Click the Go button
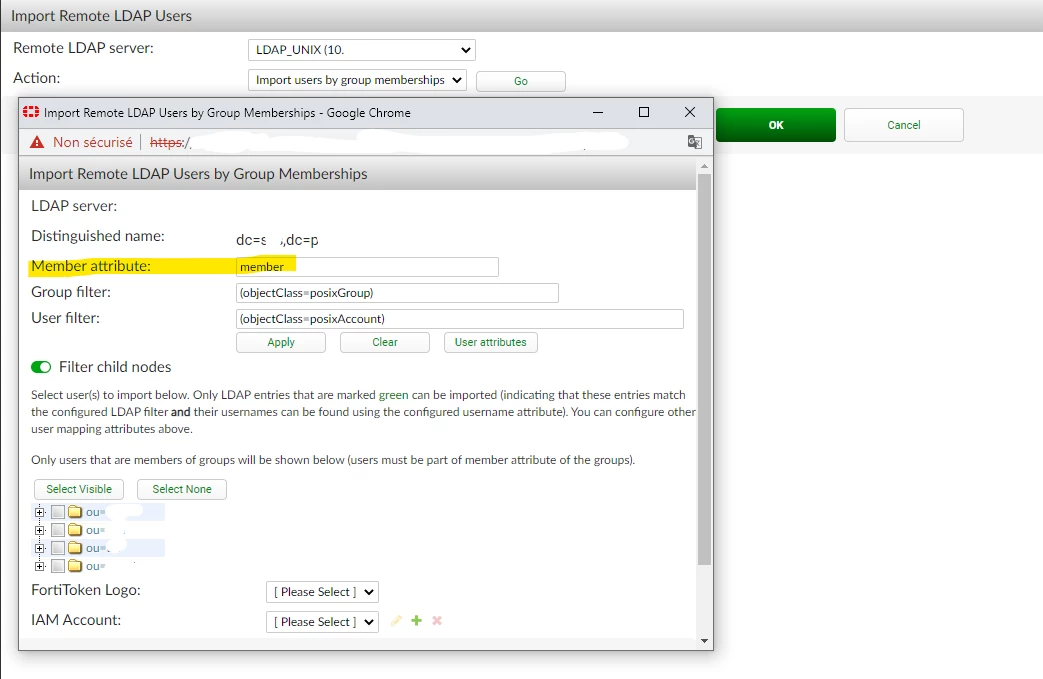Viewport: 1043px width, 679px height. [x=521, y=81]
